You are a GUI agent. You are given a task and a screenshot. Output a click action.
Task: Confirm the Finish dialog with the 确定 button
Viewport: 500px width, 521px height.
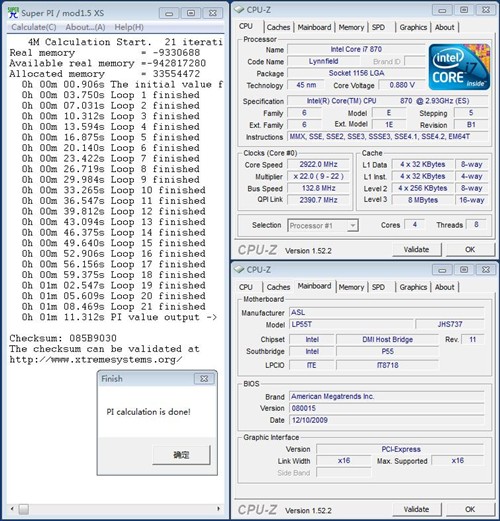point(181,455)
